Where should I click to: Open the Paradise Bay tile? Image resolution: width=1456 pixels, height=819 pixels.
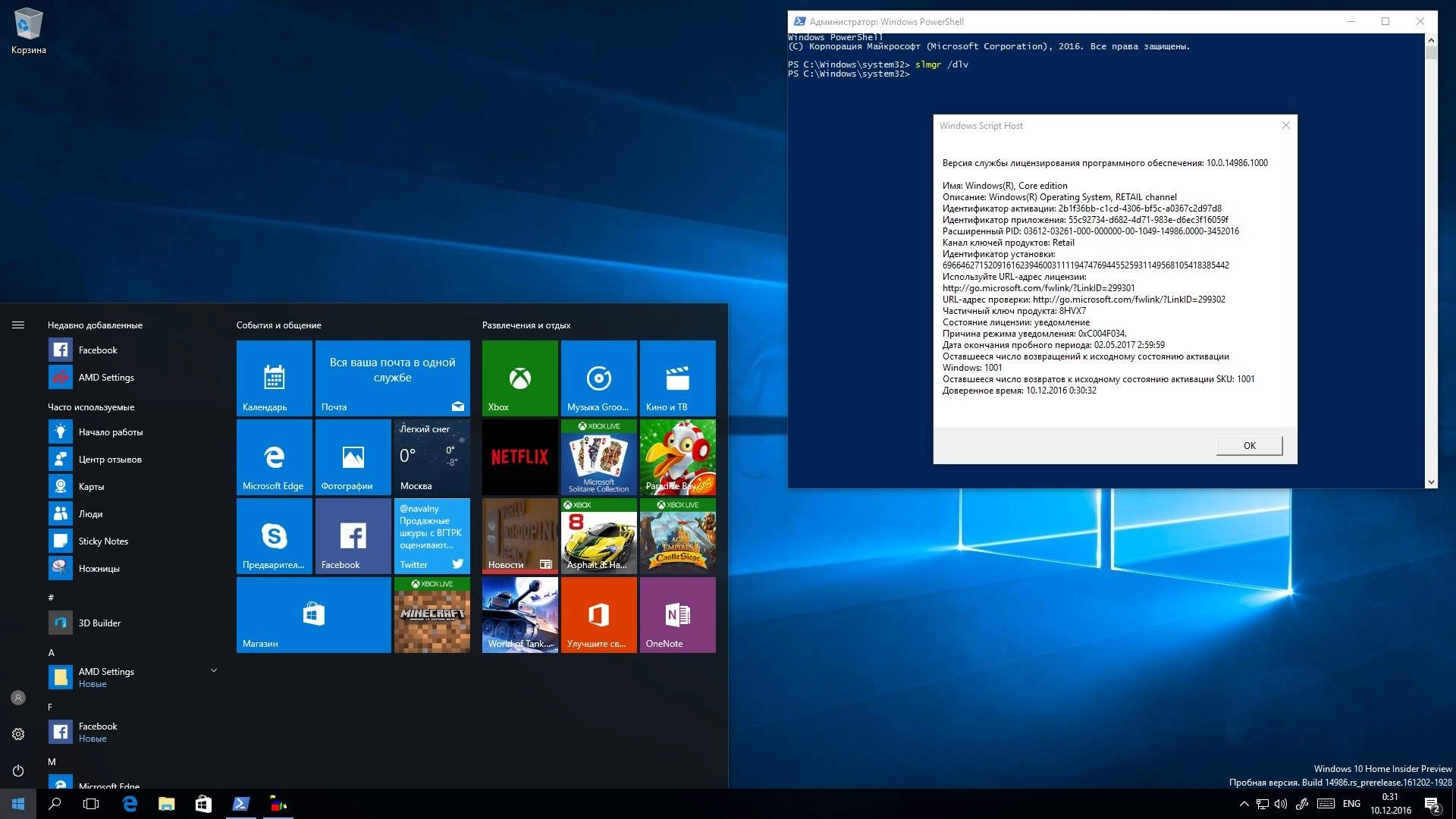coord(678,457)
